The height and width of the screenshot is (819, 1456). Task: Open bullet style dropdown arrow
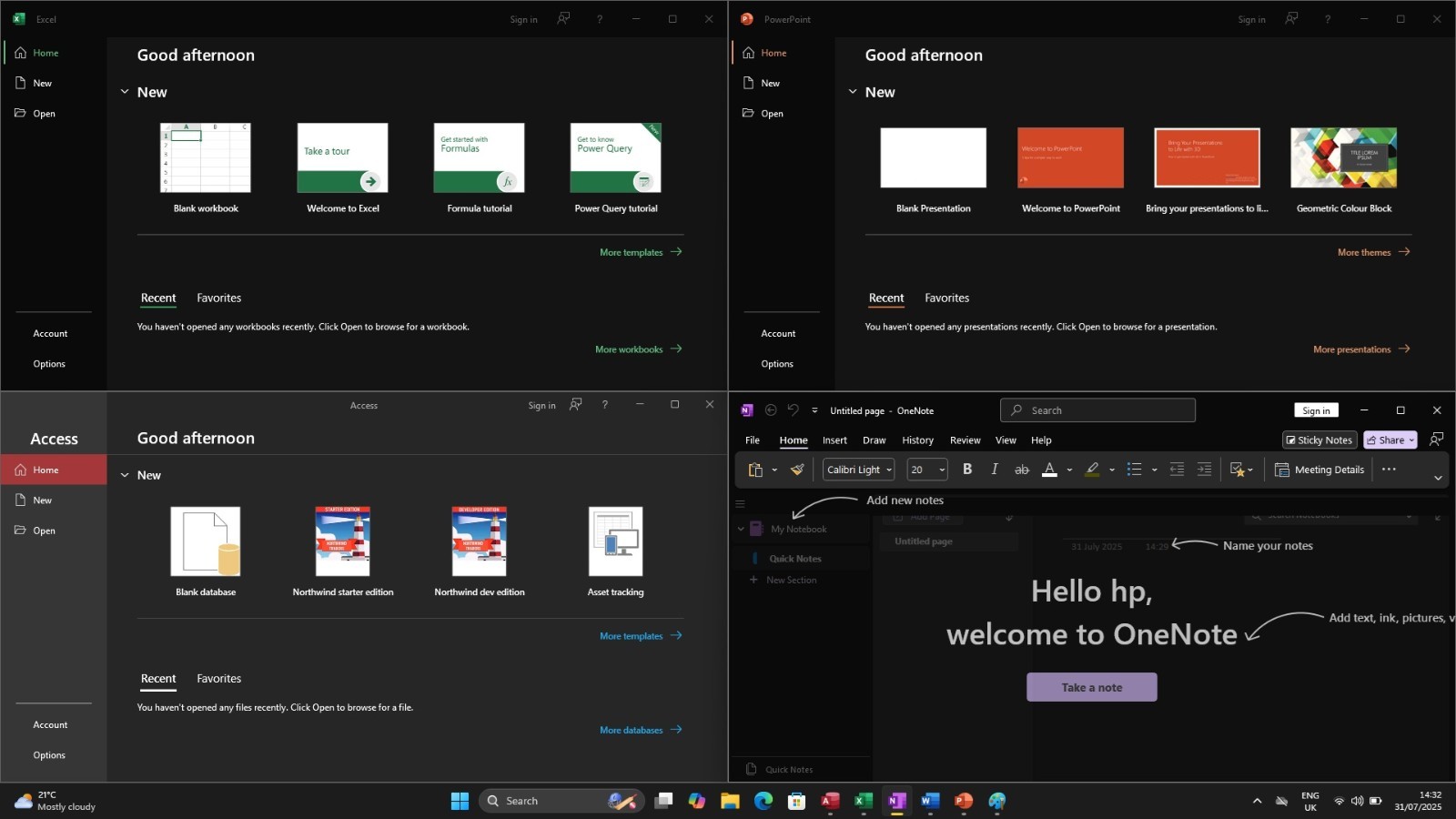1154,470
